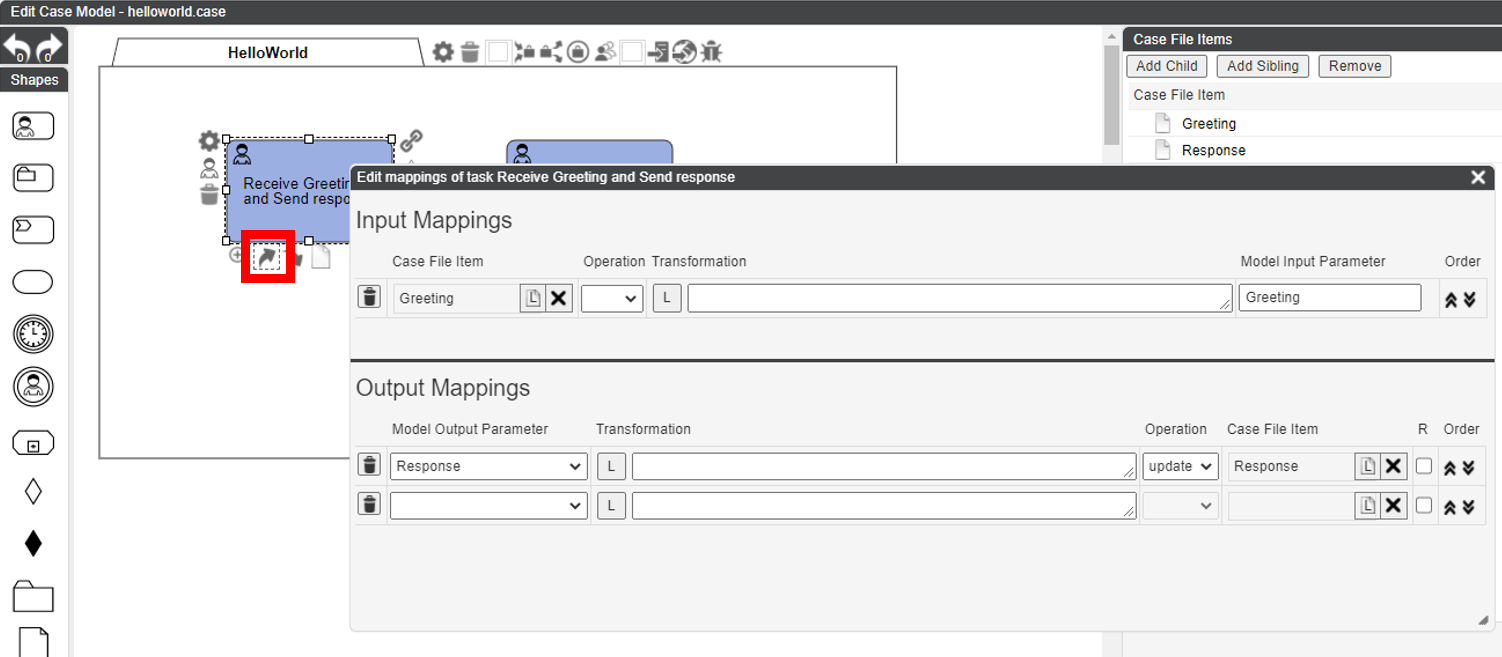The width and height of the screenshot is (1502, 657).
Task: Open the debugger bug icon
Action: (711, 52)
